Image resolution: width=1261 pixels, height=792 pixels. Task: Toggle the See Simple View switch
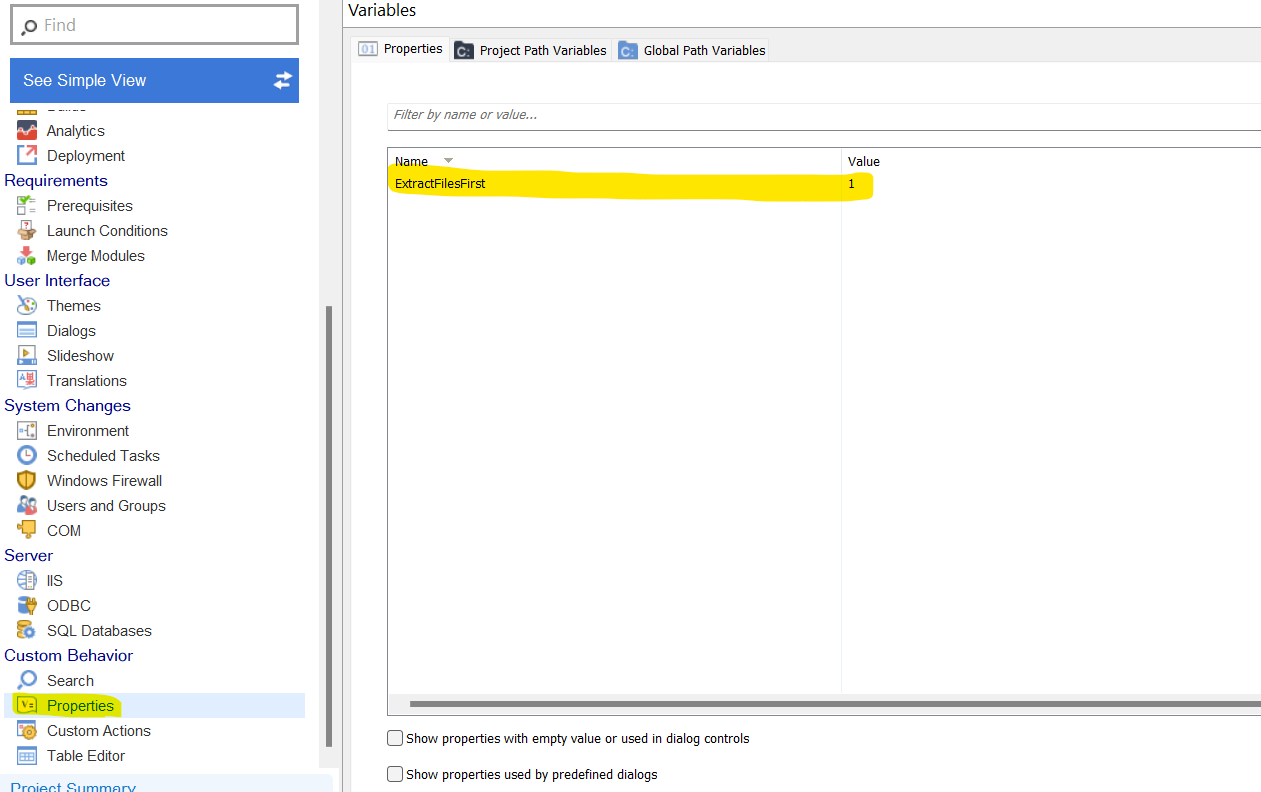click(282, 81)
